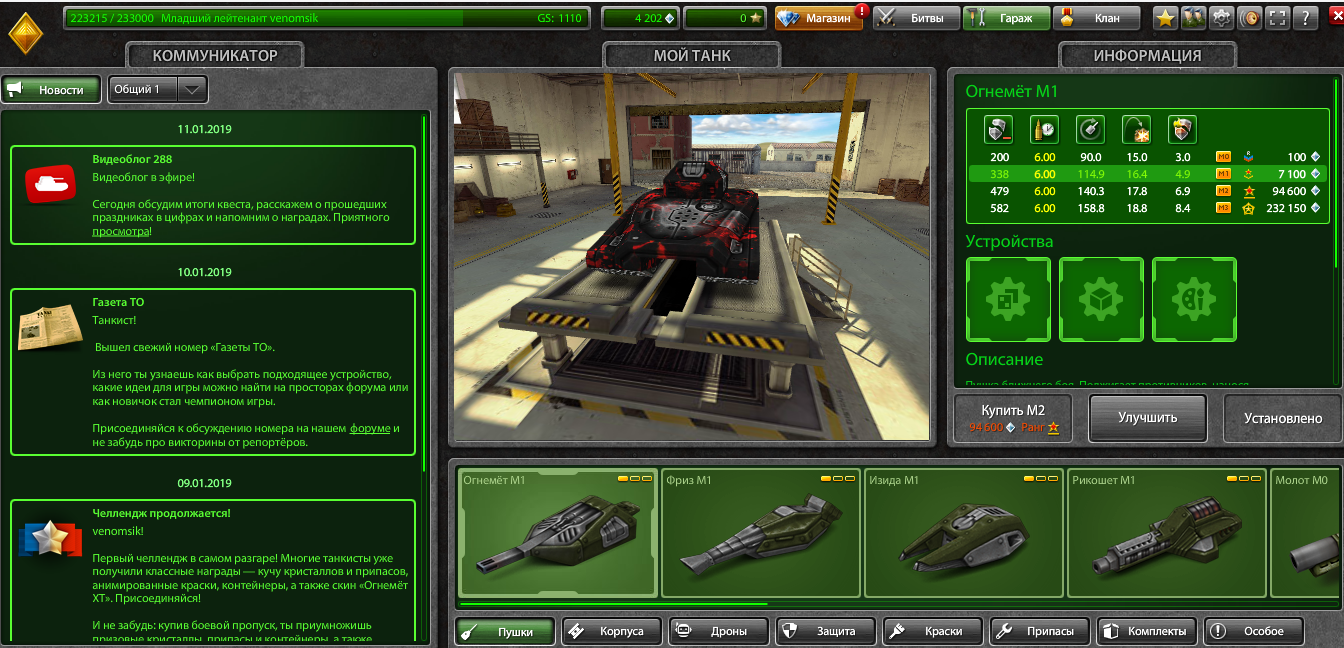Image resolution: width=1344 pixels, height=648 pixels.
Task: Select the Фриз М1 turret card
Action: (x=761, y=533)
